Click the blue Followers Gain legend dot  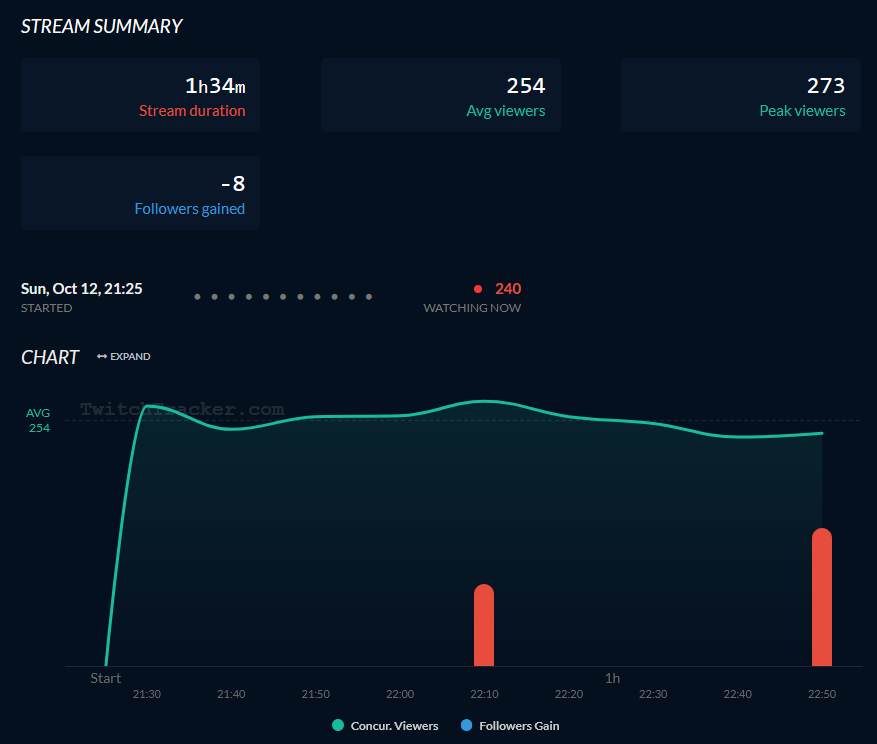(466, 725)
